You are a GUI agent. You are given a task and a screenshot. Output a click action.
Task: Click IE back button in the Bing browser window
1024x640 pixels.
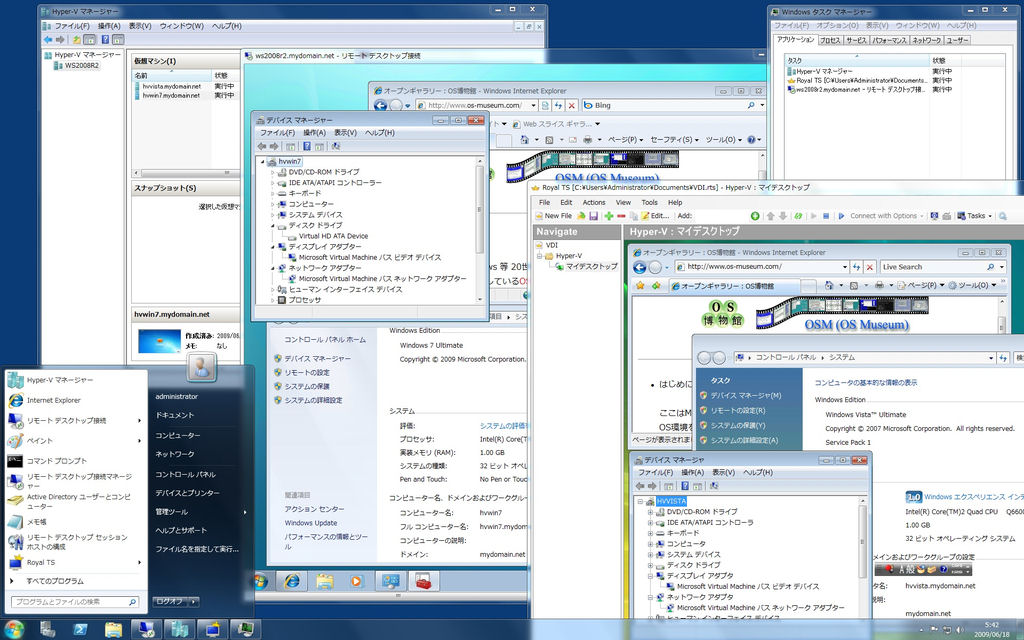[380, 105]
